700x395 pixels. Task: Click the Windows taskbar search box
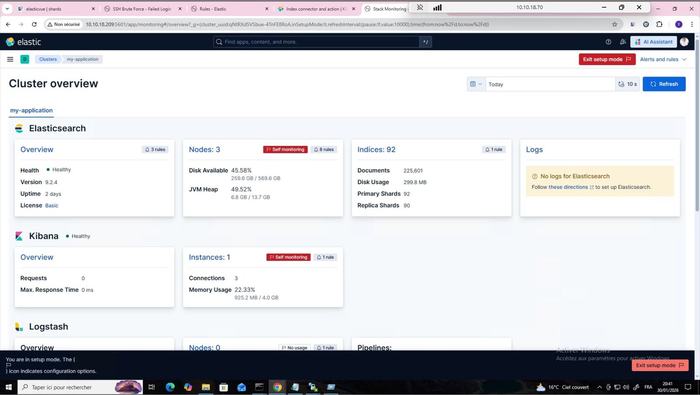point(80,387)
